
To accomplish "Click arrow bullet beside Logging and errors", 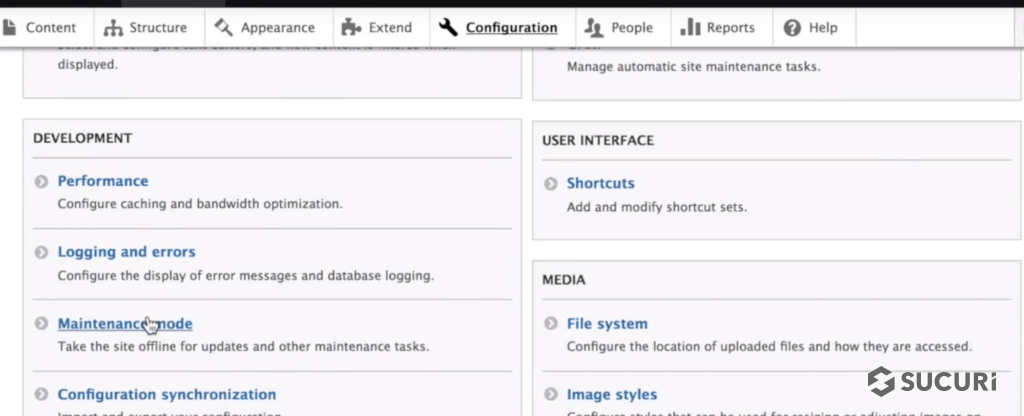I will click(41, 253).
